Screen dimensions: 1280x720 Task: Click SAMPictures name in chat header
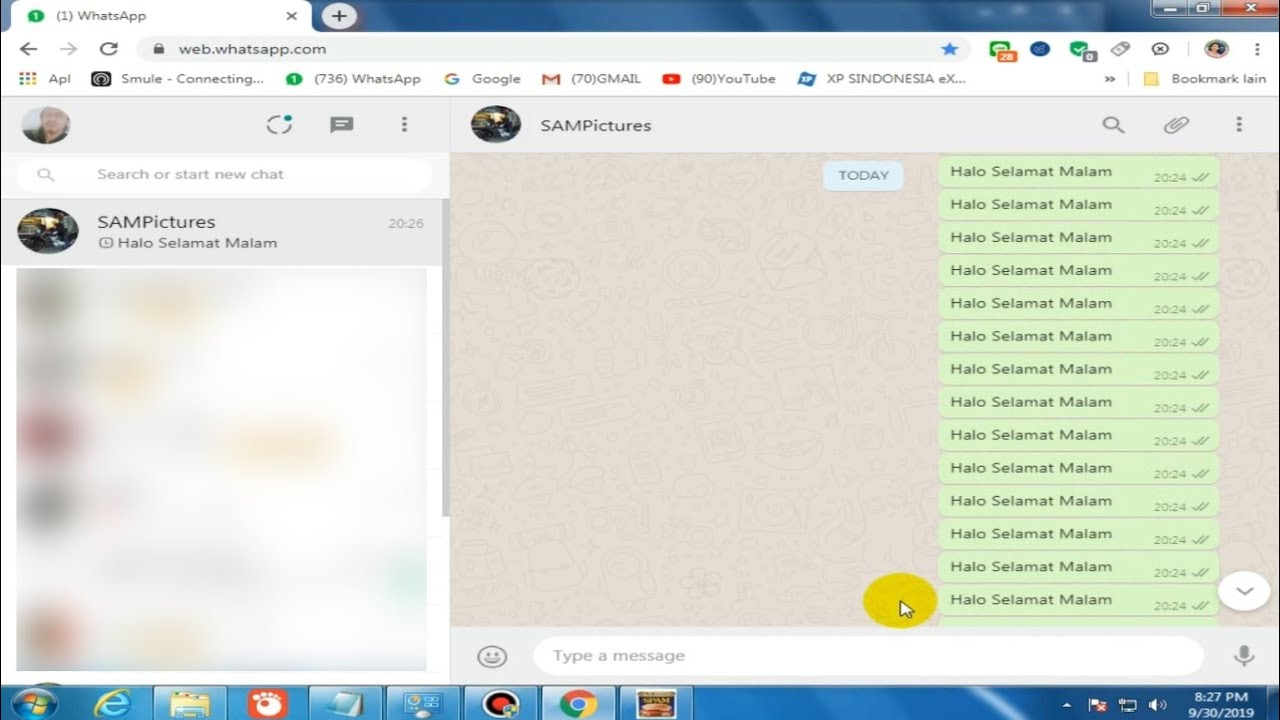[596, 125]
